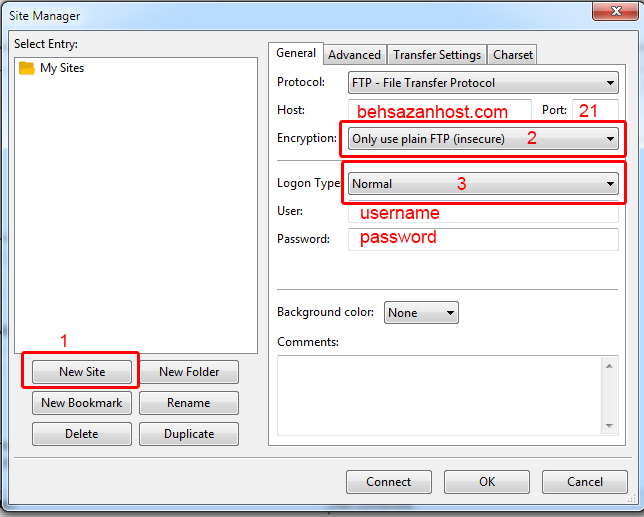Click the Comments scrollbar down arrow
This screenshot has height=517, width=644.
tap(609, 425)
